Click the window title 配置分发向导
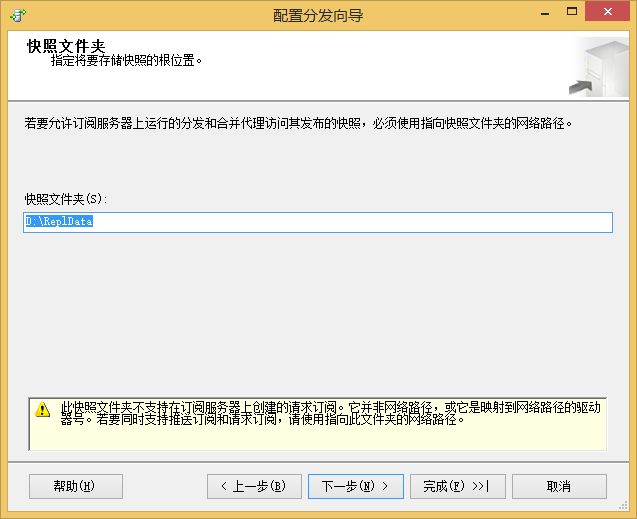The image size is (637, 519). (x=318, y=16)
